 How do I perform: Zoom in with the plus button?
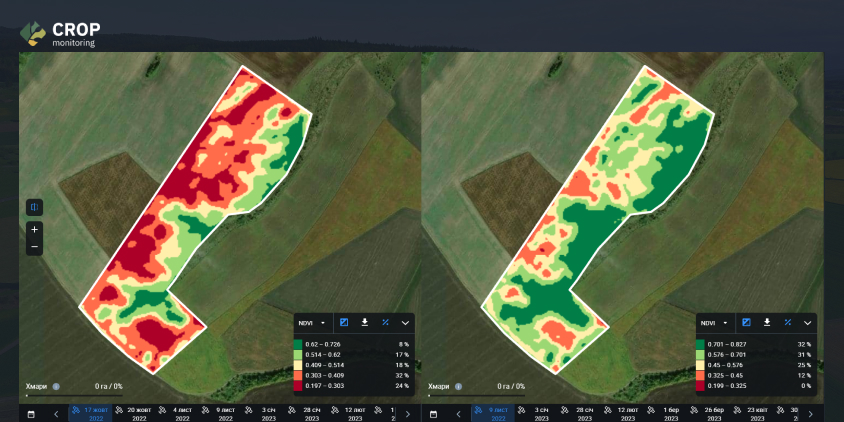34,230
